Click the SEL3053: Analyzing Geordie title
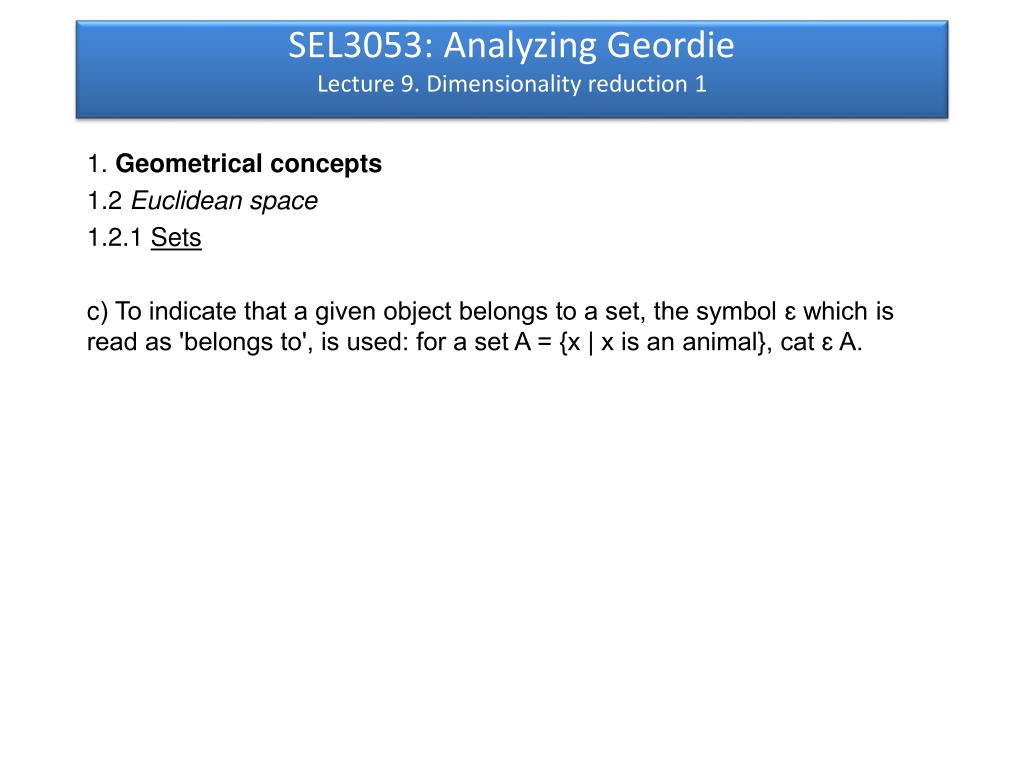The width and height of the screenshot is (1024, 768). (511, 45)
